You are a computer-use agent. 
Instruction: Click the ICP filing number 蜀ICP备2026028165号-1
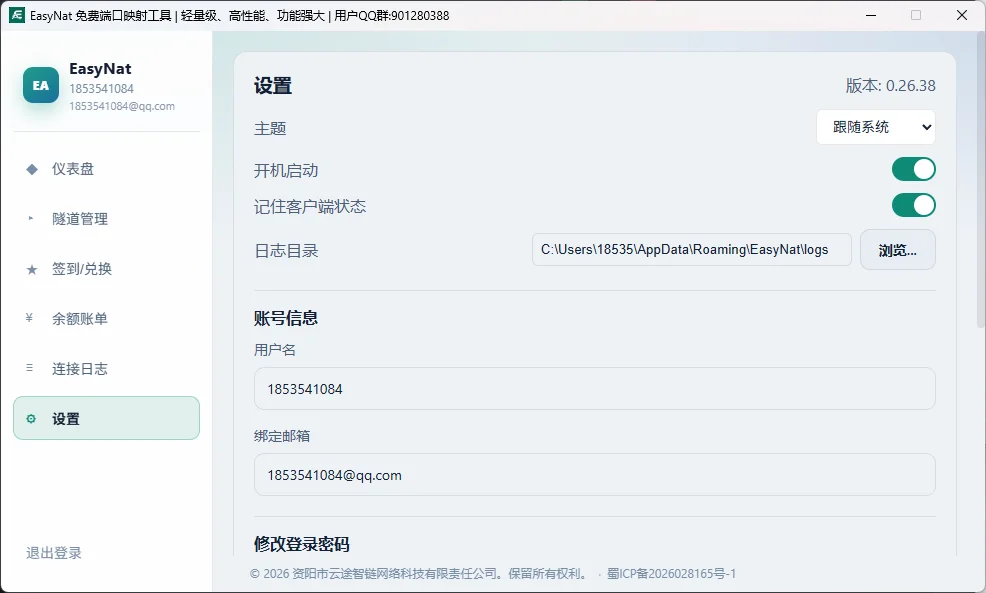click(671, 574)
